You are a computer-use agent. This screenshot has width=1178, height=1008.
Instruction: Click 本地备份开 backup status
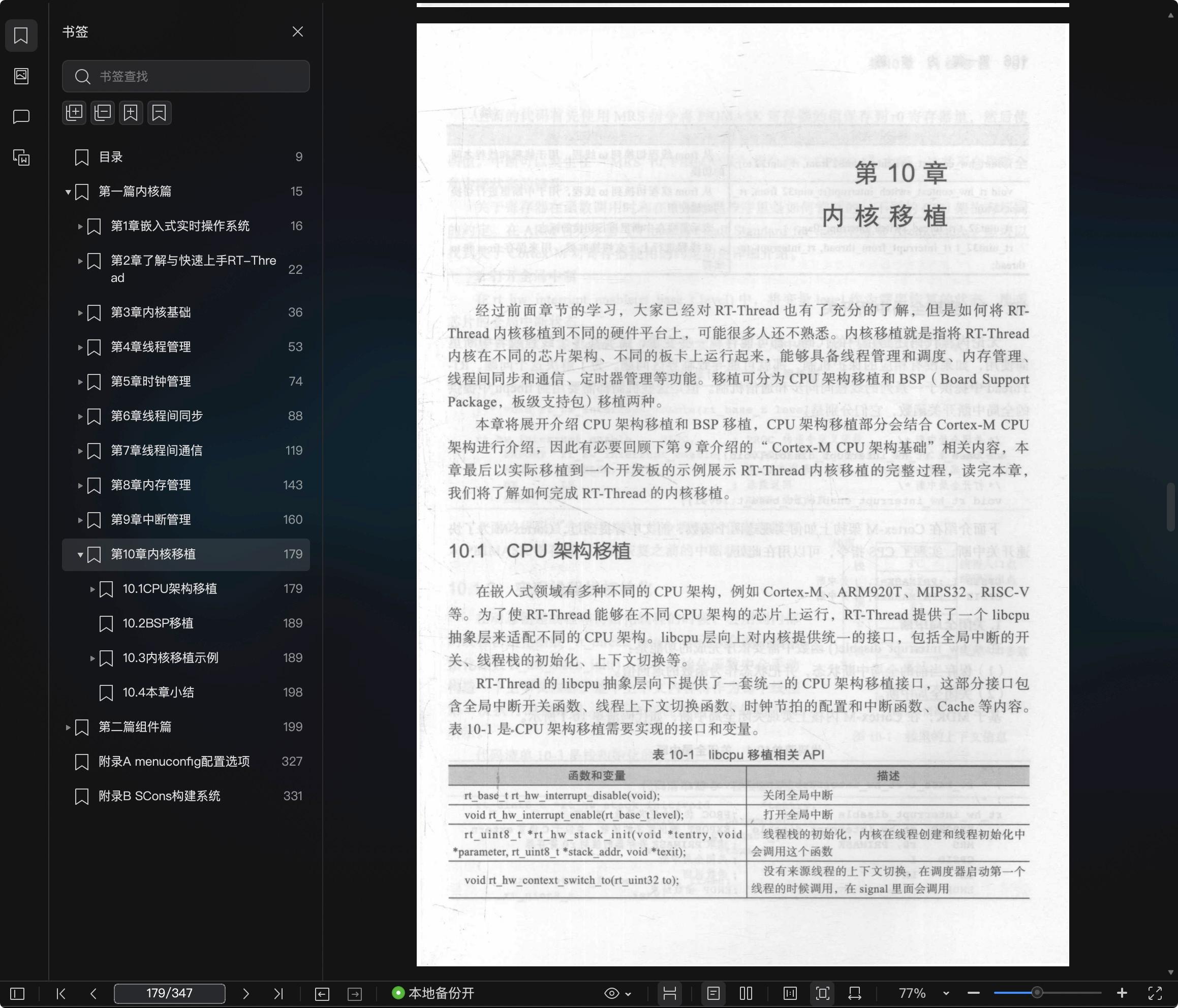pos(433,993)
